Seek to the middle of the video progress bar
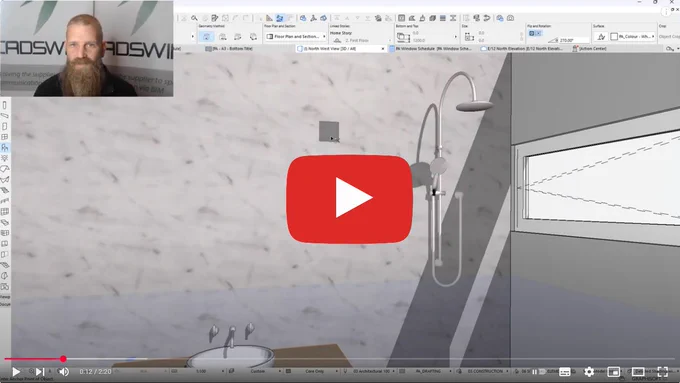The width and height of the screenshot is (680, 383). [340, 359]
